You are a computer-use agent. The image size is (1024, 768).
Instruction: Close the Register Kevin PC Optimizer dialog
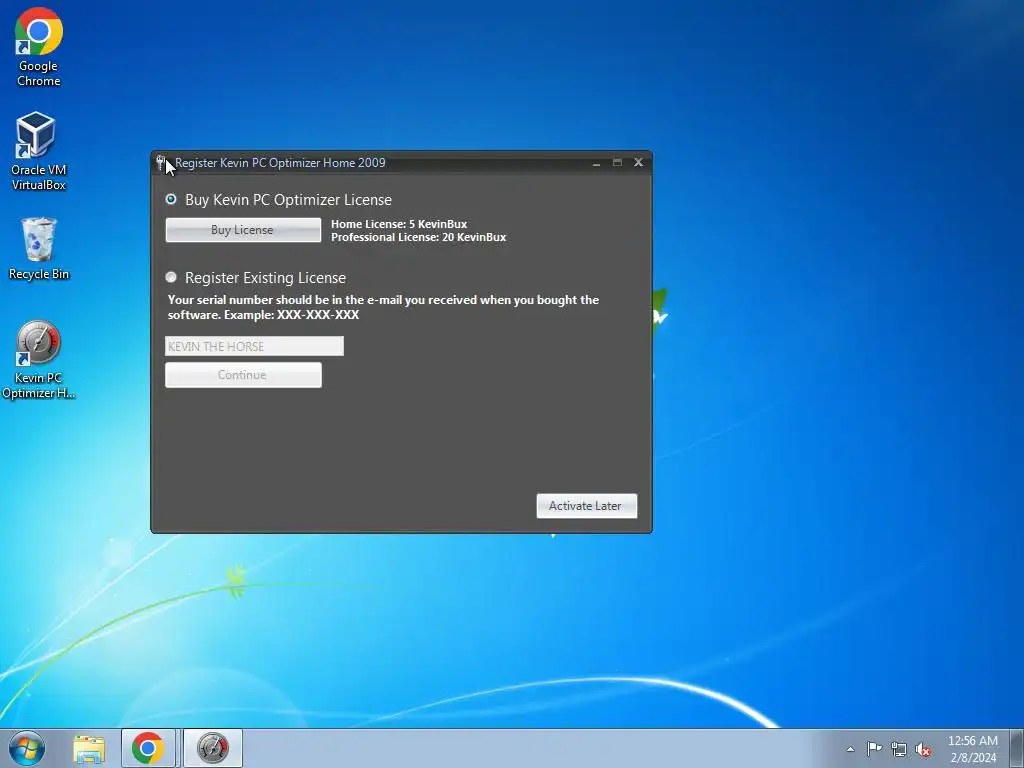(x=639, y=162)
